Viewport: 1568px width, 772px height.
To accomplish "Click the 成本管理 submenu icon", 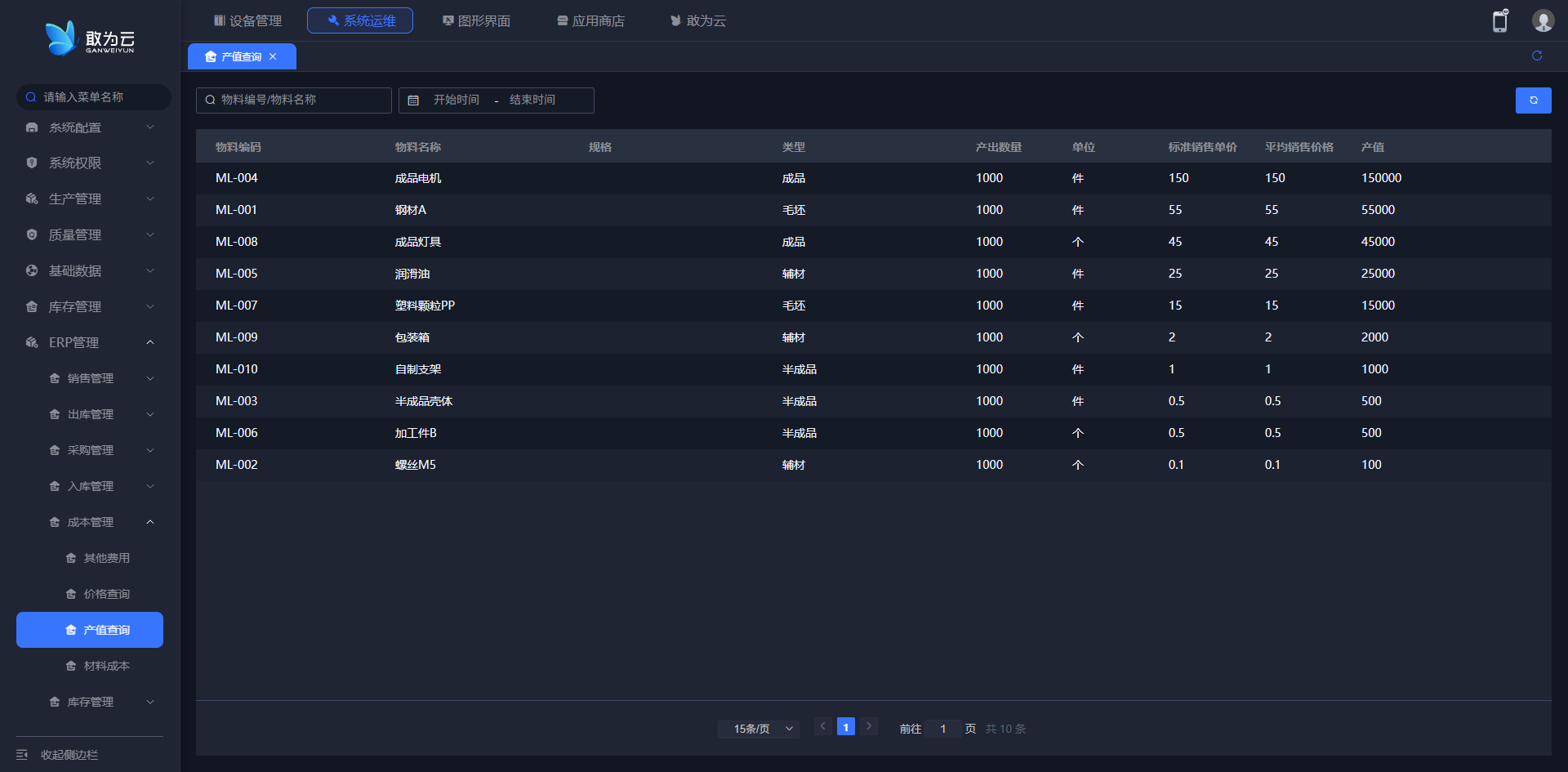I will (55, 522).
